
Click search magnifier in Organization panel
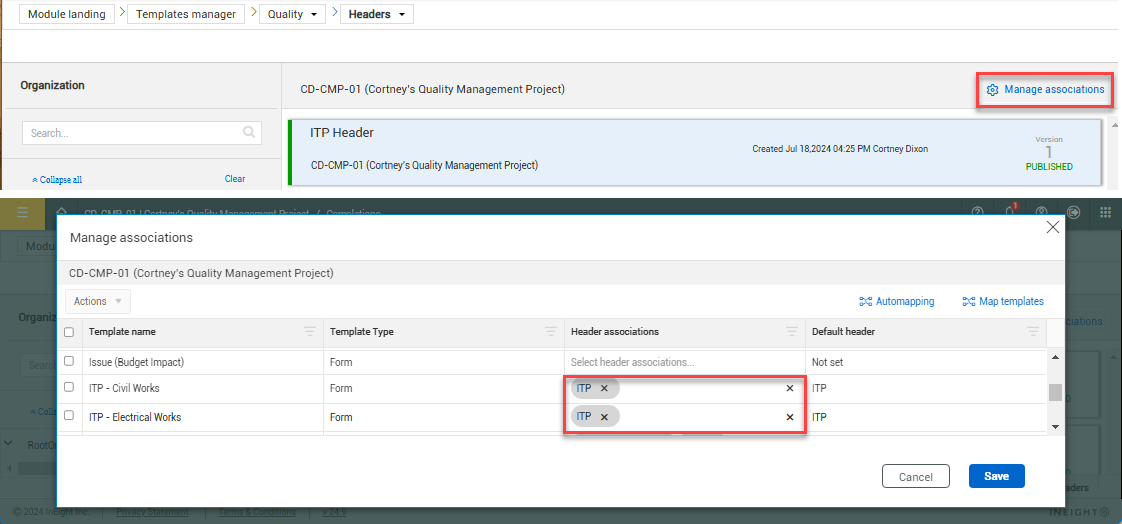point(249,133)
